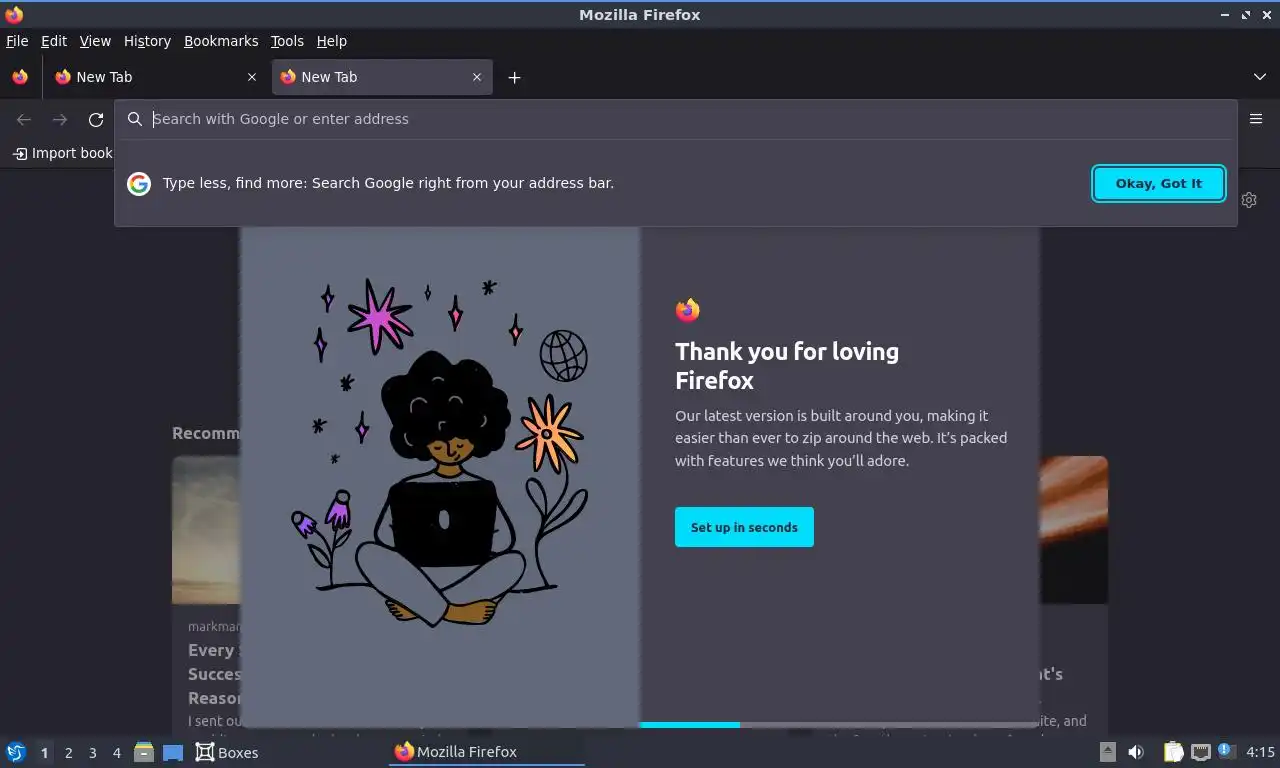Image resolution: width=1280 pixels, height=768 pixels.
Task: Open file manager from taskbar
Action: tap(144, 752)
